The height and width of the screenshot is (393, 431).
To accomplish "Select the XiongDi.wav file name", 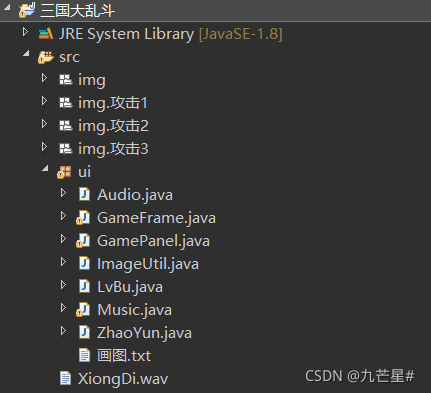I will [x=123, y=379].
